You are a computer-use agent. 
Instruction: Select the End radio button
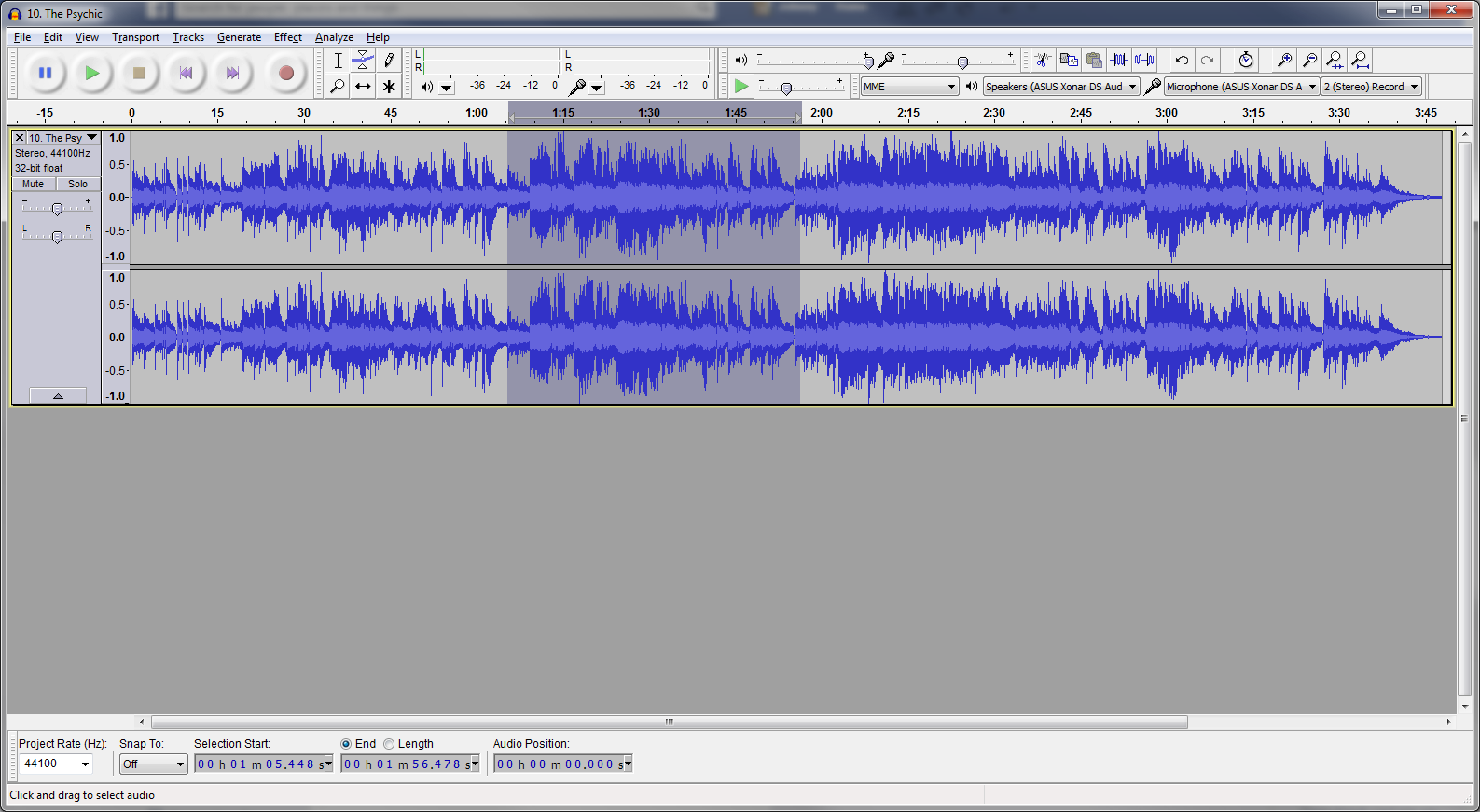coord(346,744)
